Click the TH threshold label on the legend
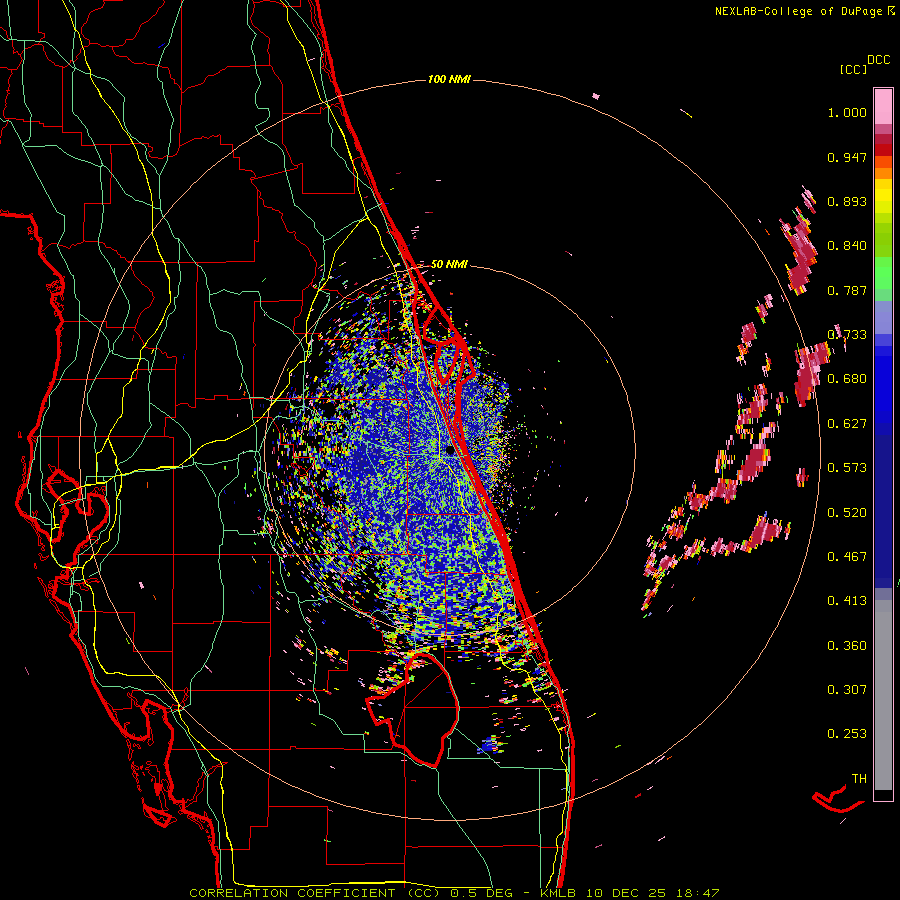Viewport: 900px width, 900px height. (859, 779)
